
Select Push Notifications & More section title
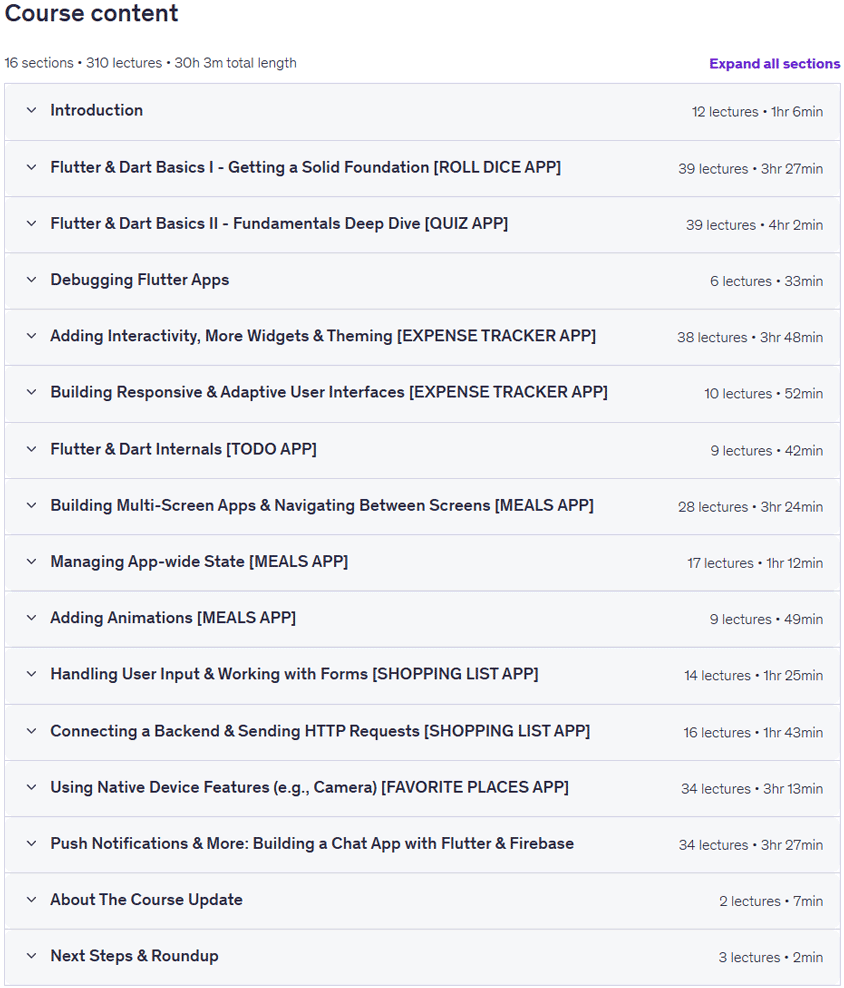click(312, 843)
